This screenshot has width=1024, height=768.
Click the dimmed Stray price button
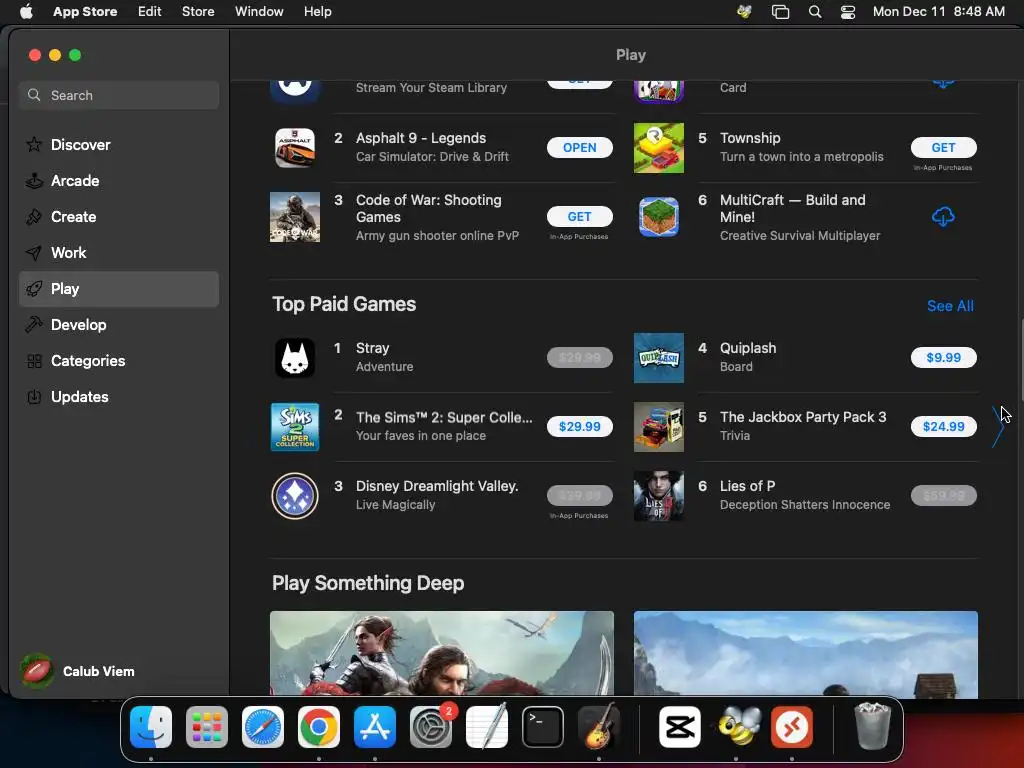pos(579,357)
